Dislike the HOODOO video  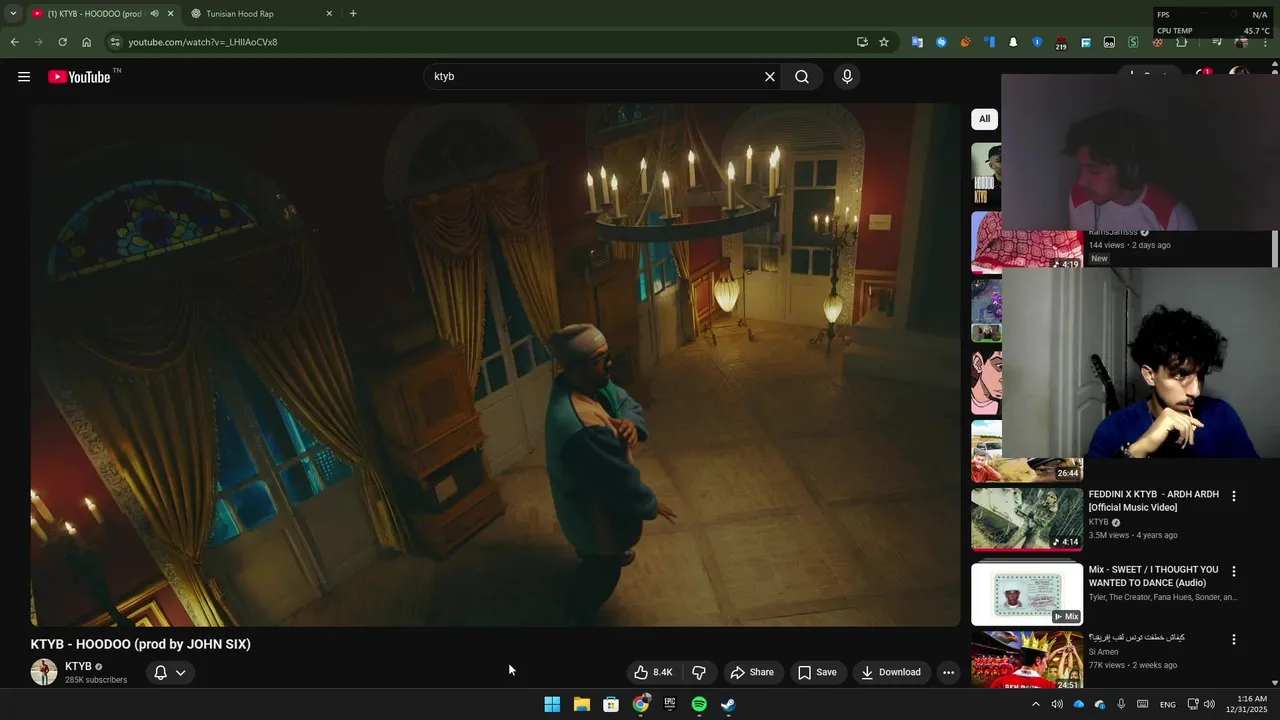pos(699,672)
